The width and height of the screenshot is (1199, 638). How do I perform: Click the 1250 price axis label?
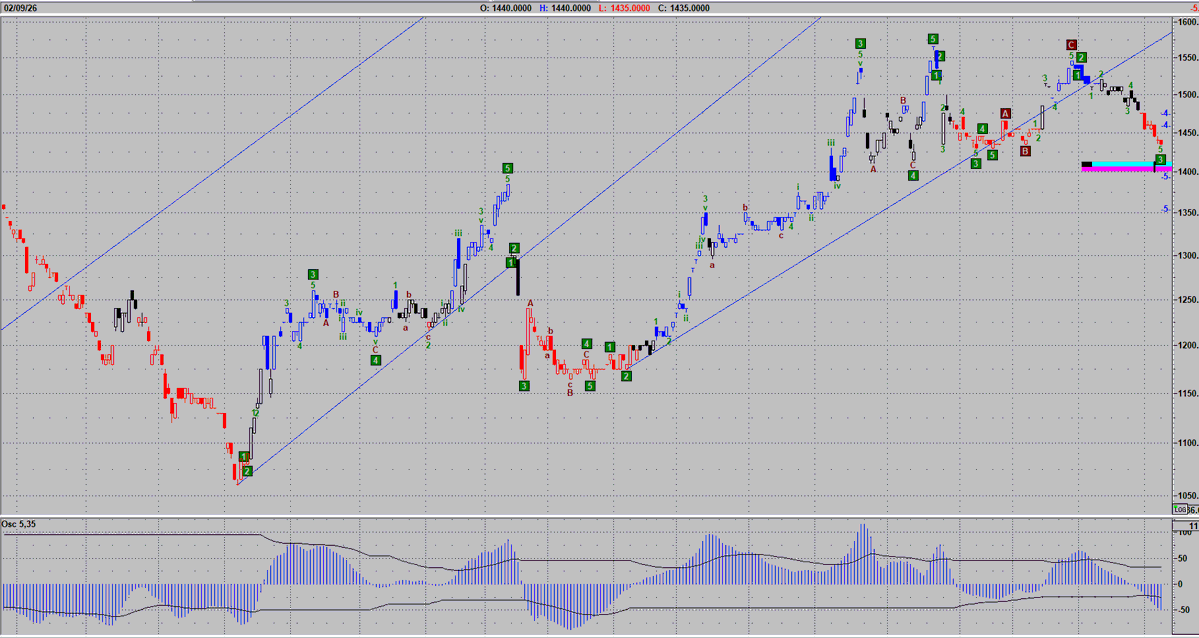(x=1188, y=299)
